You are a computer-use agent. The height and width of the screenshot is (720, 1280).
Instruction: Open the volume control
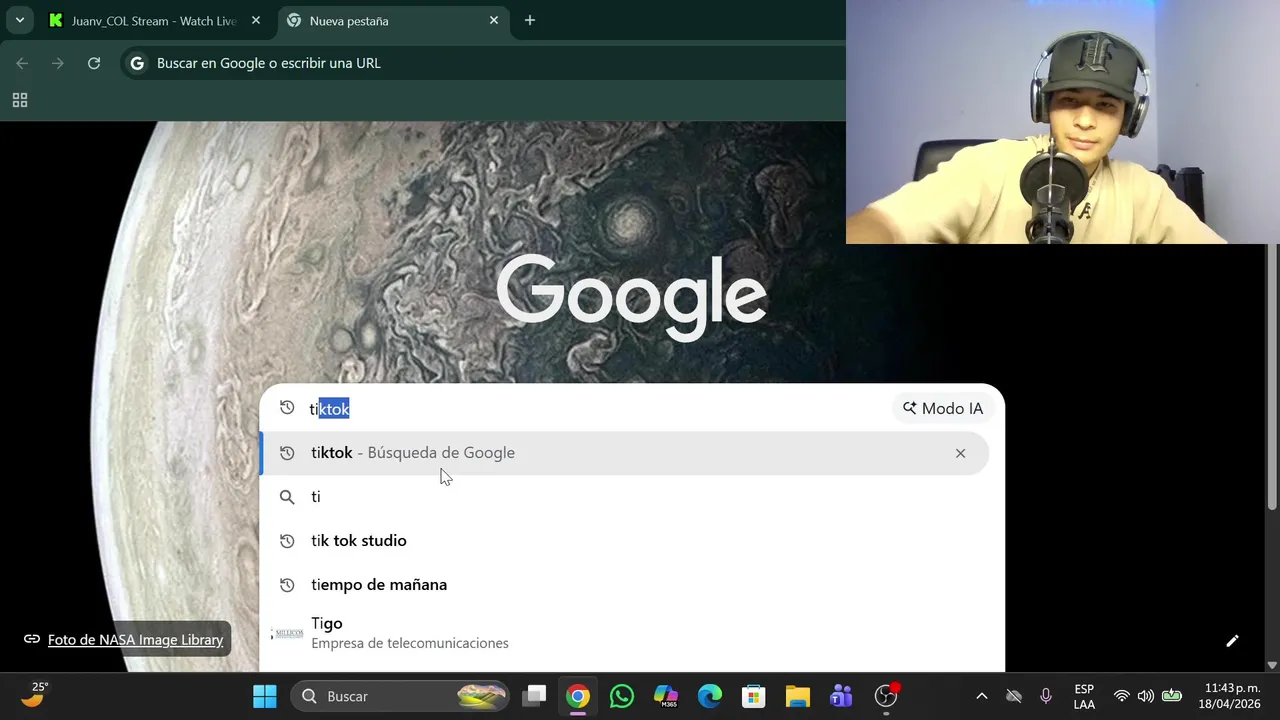[x=1146, y=696]
